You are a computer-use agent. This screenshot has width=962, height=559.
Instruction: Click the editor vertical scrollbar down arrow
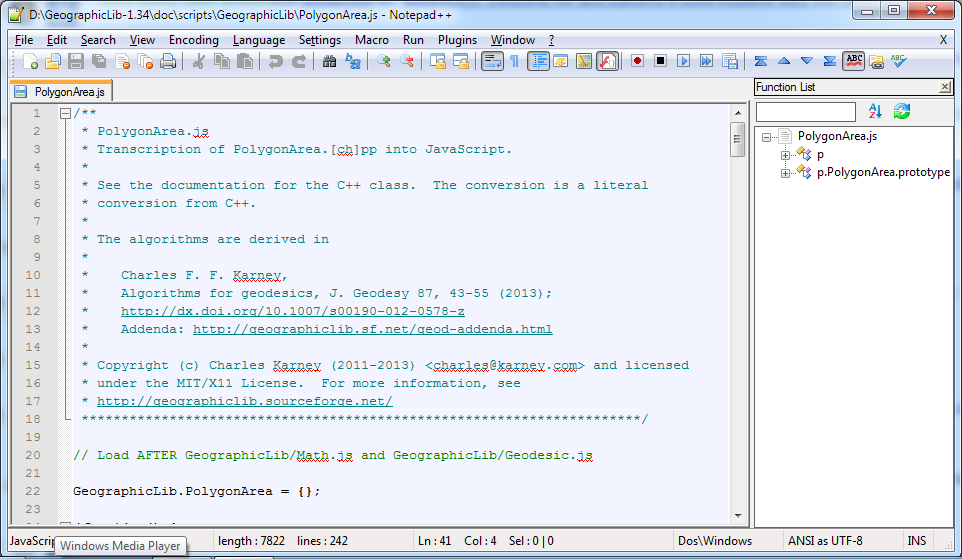738,516
